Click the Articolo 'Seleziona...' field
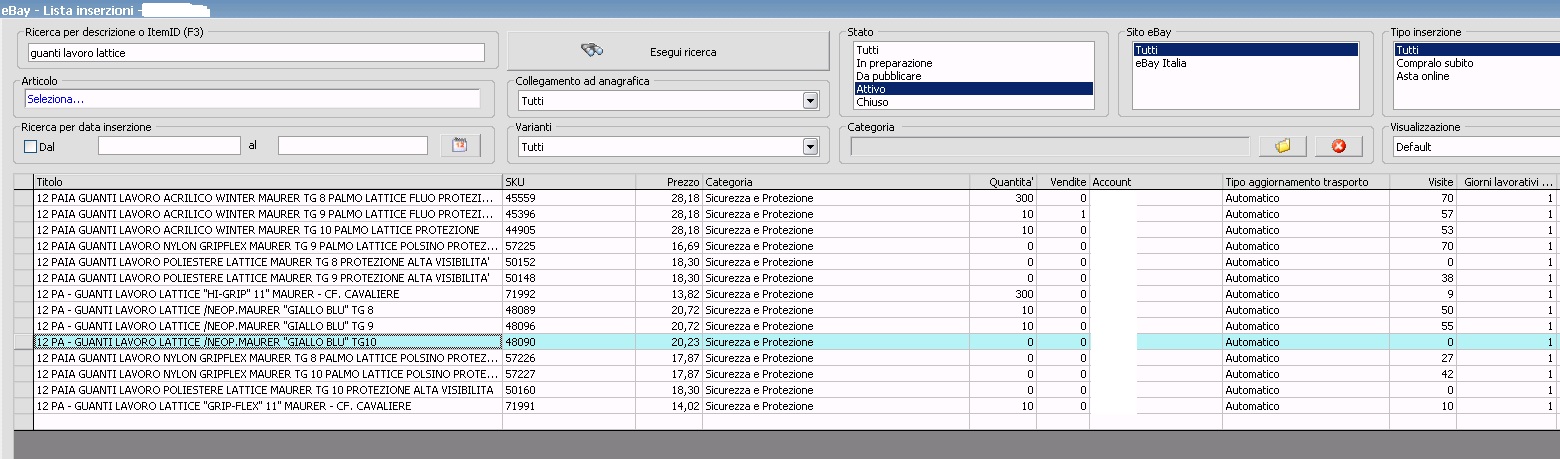The image size is (1560, 459). 252,99
